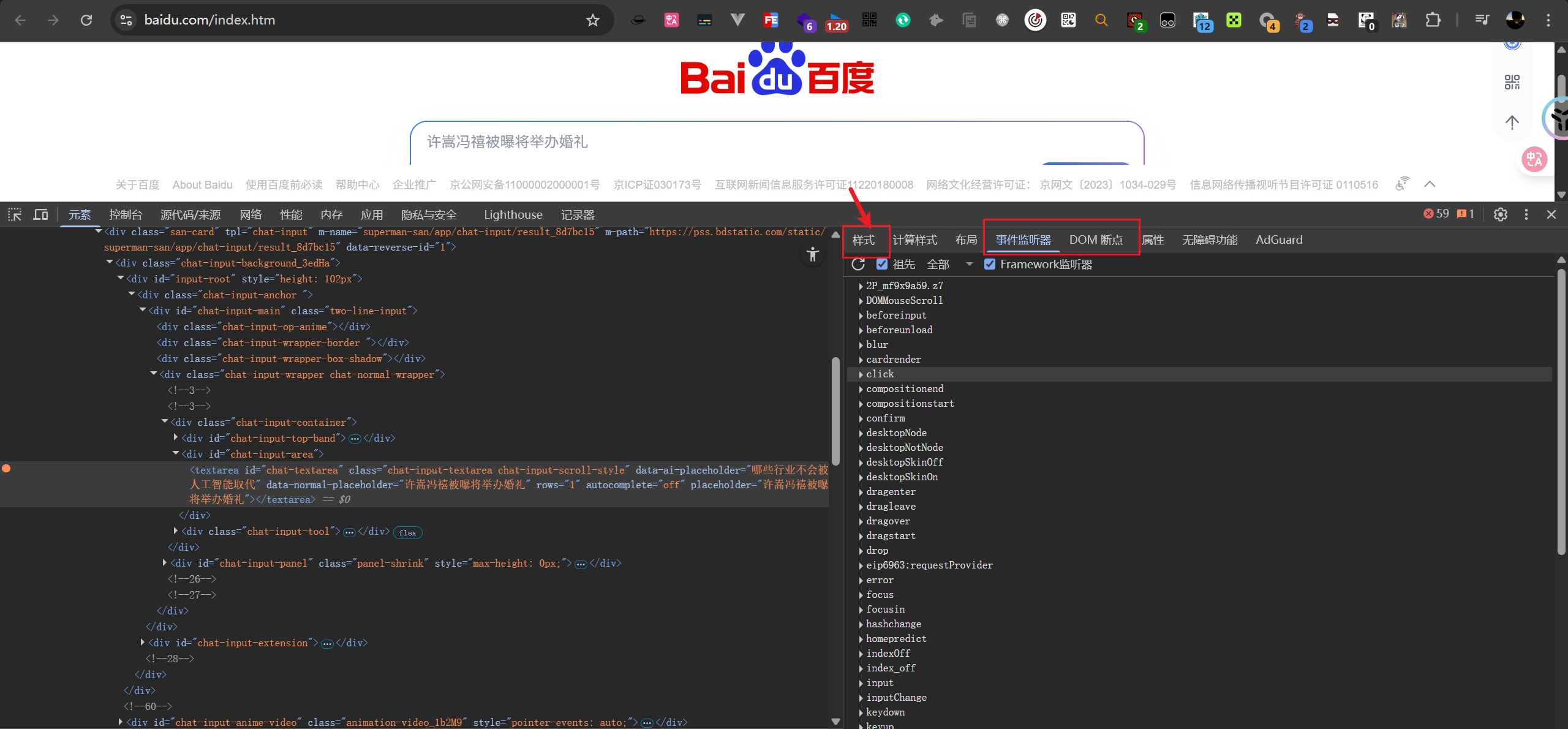Open DevTools settings gear
This screenshot has width=1568, height=729.
point(1500,214)
